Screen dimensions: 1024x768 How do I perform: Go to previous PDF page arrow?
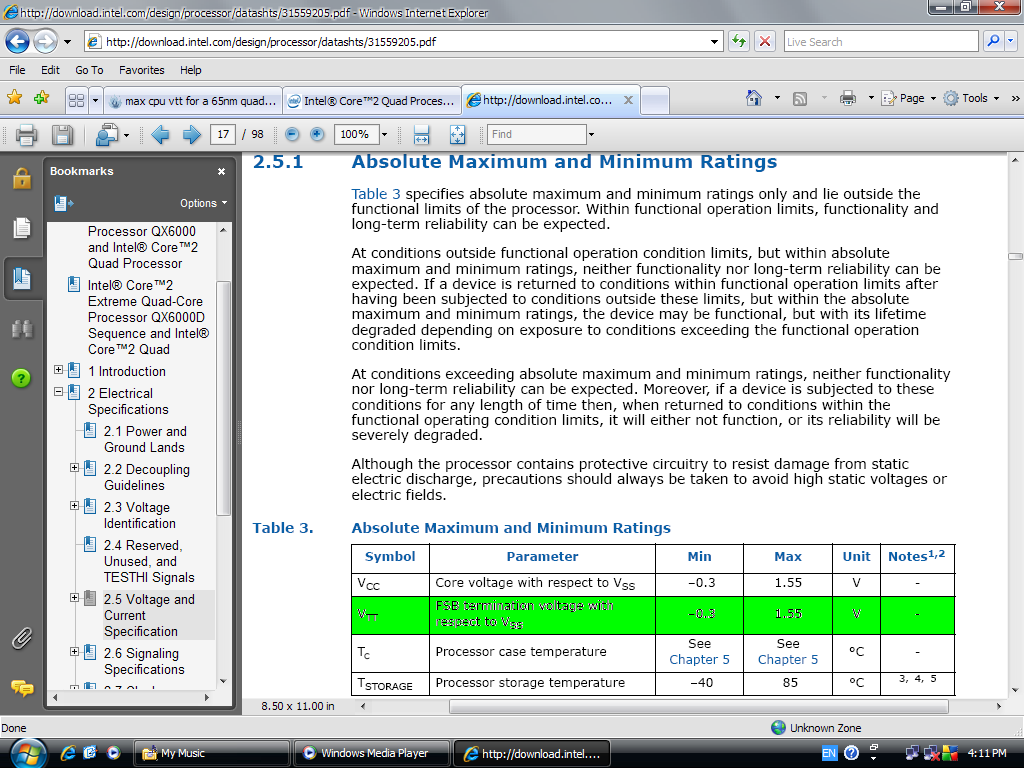click(x=160, y=135)
